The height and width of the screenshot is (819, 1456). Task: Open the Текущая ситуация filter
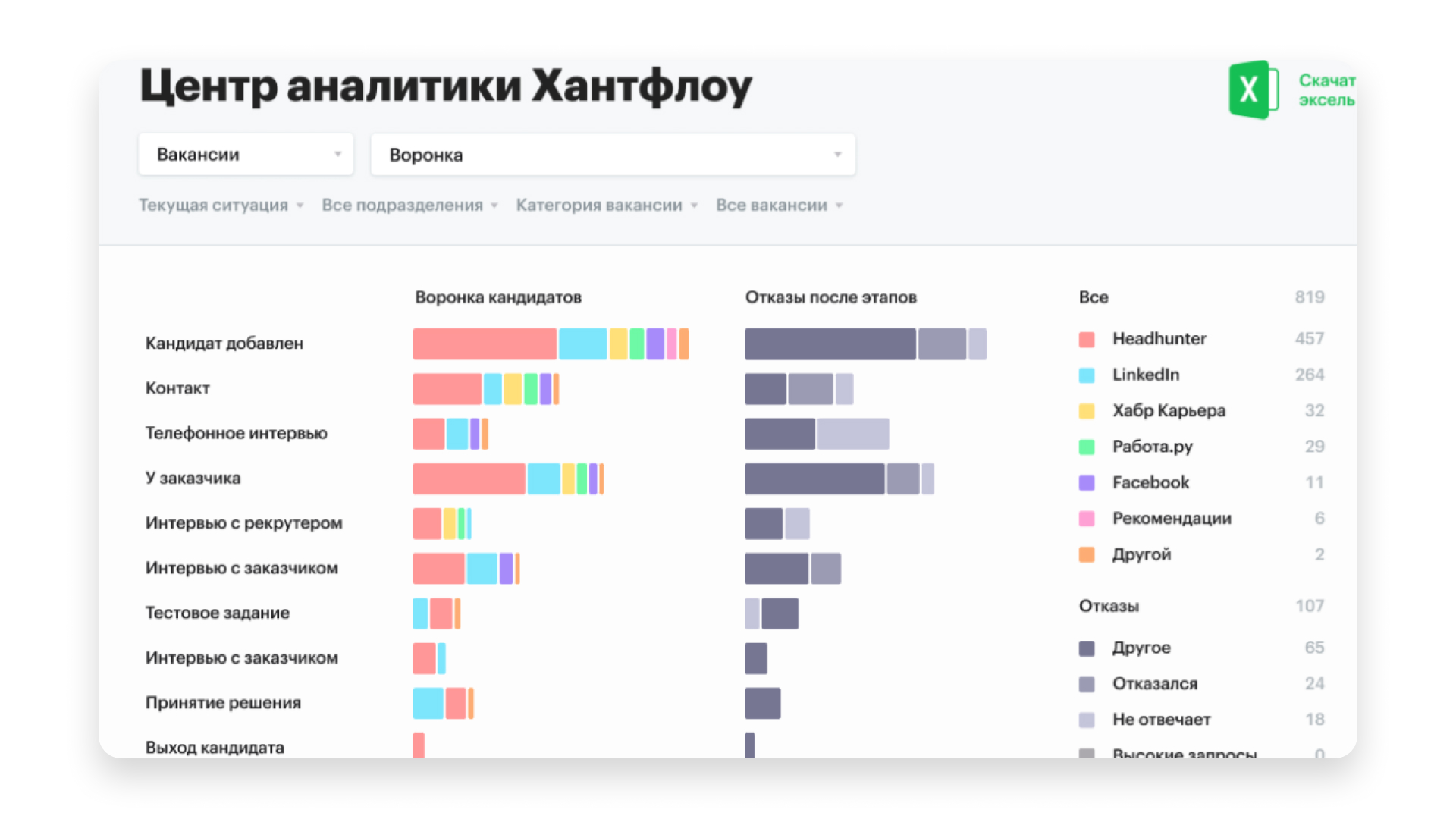point(219,205)
